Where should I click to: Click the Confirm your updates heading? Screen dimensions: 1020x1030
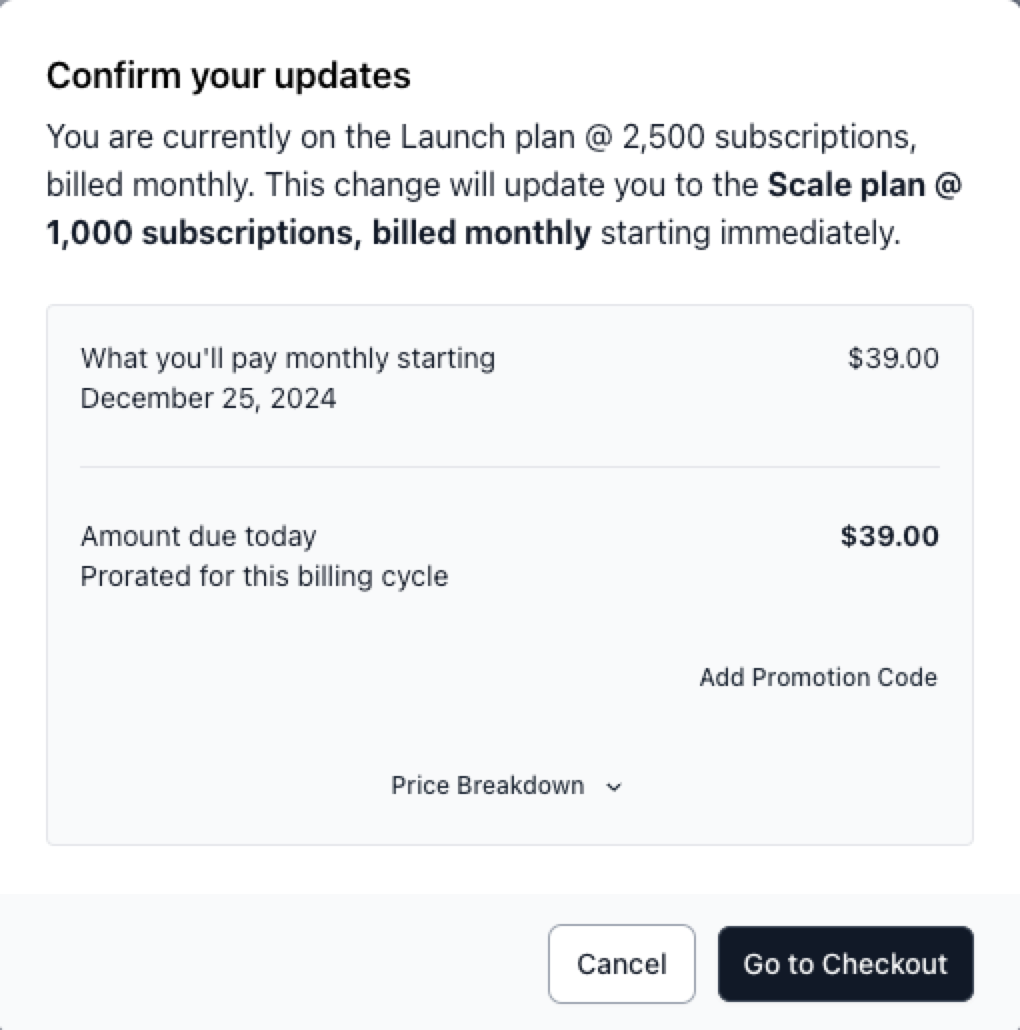click(228, 74)
